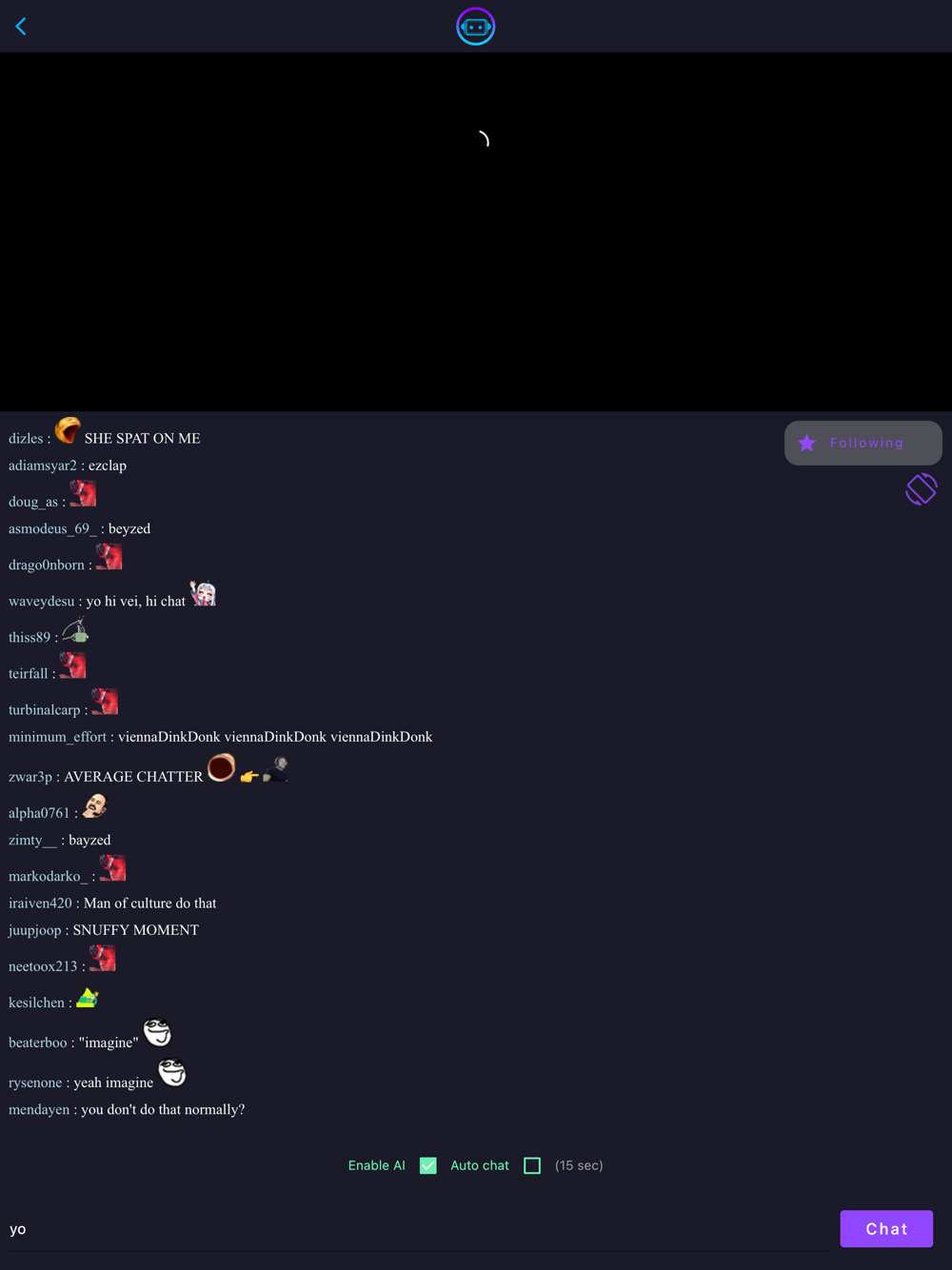
Task: Tap the iraiven420 username
Action: [x=40, y=903]
